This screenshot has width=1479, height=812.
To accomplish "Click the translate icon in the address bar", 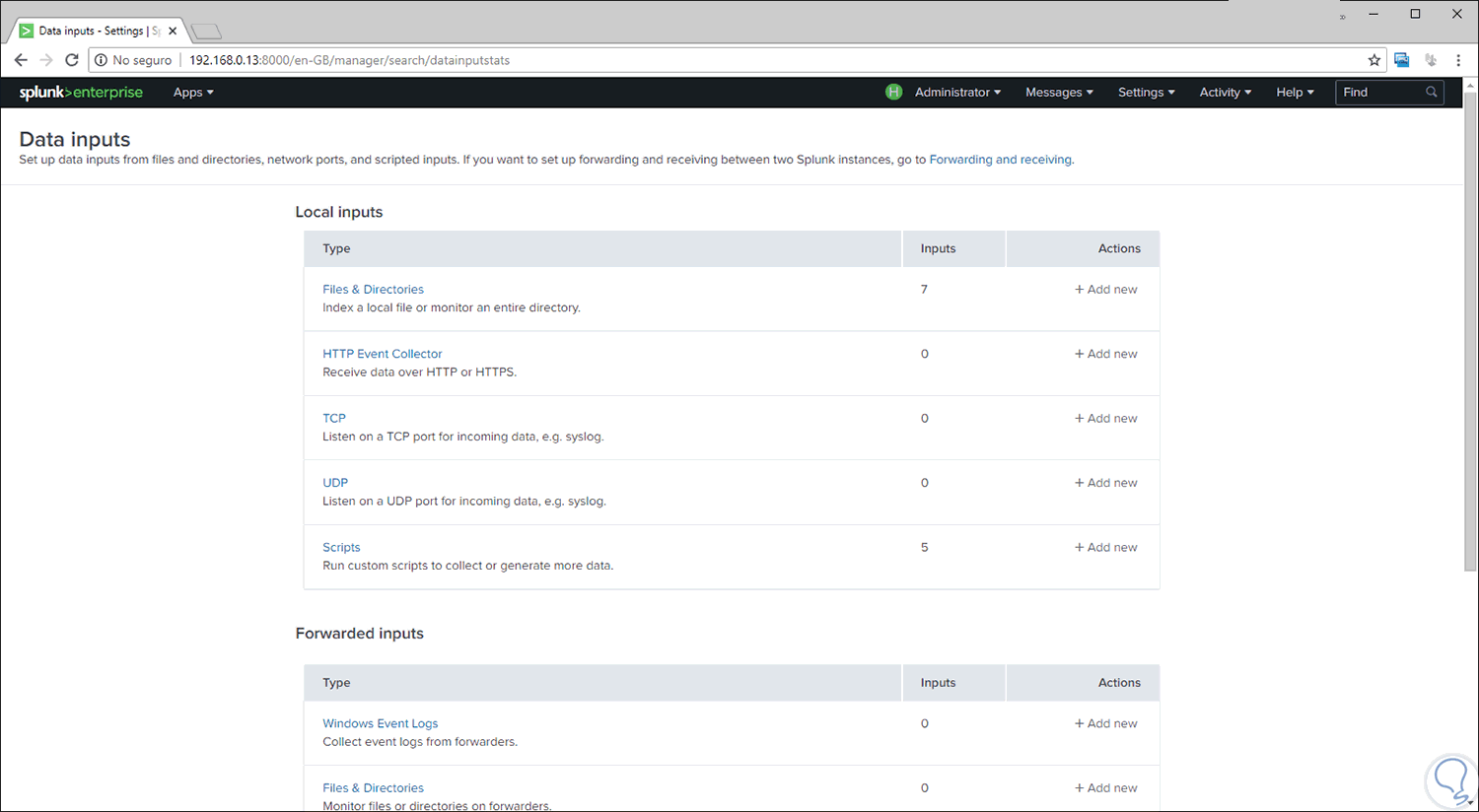I will 1401,59.
